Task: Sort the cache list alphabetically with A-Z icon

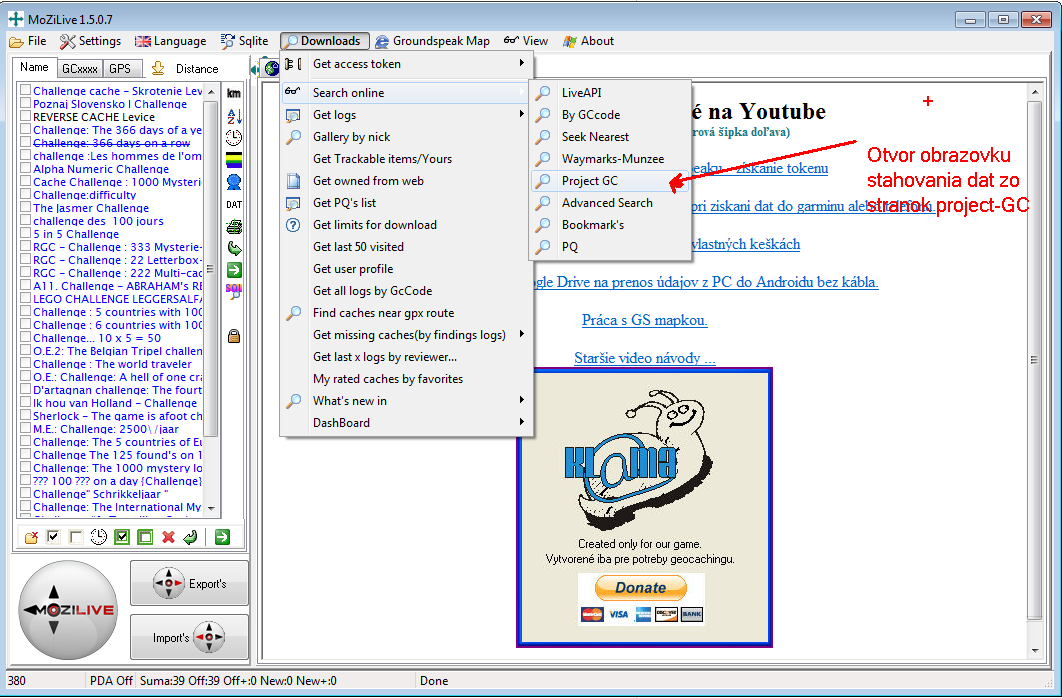Action: coord(234,116)
